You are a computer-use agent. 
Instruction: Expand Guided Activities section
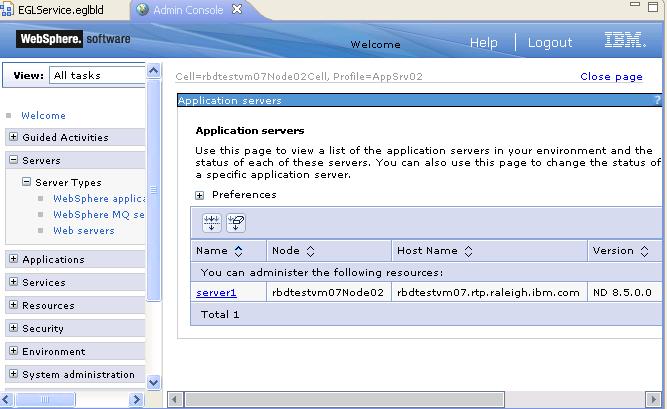(x=14, y=137)
